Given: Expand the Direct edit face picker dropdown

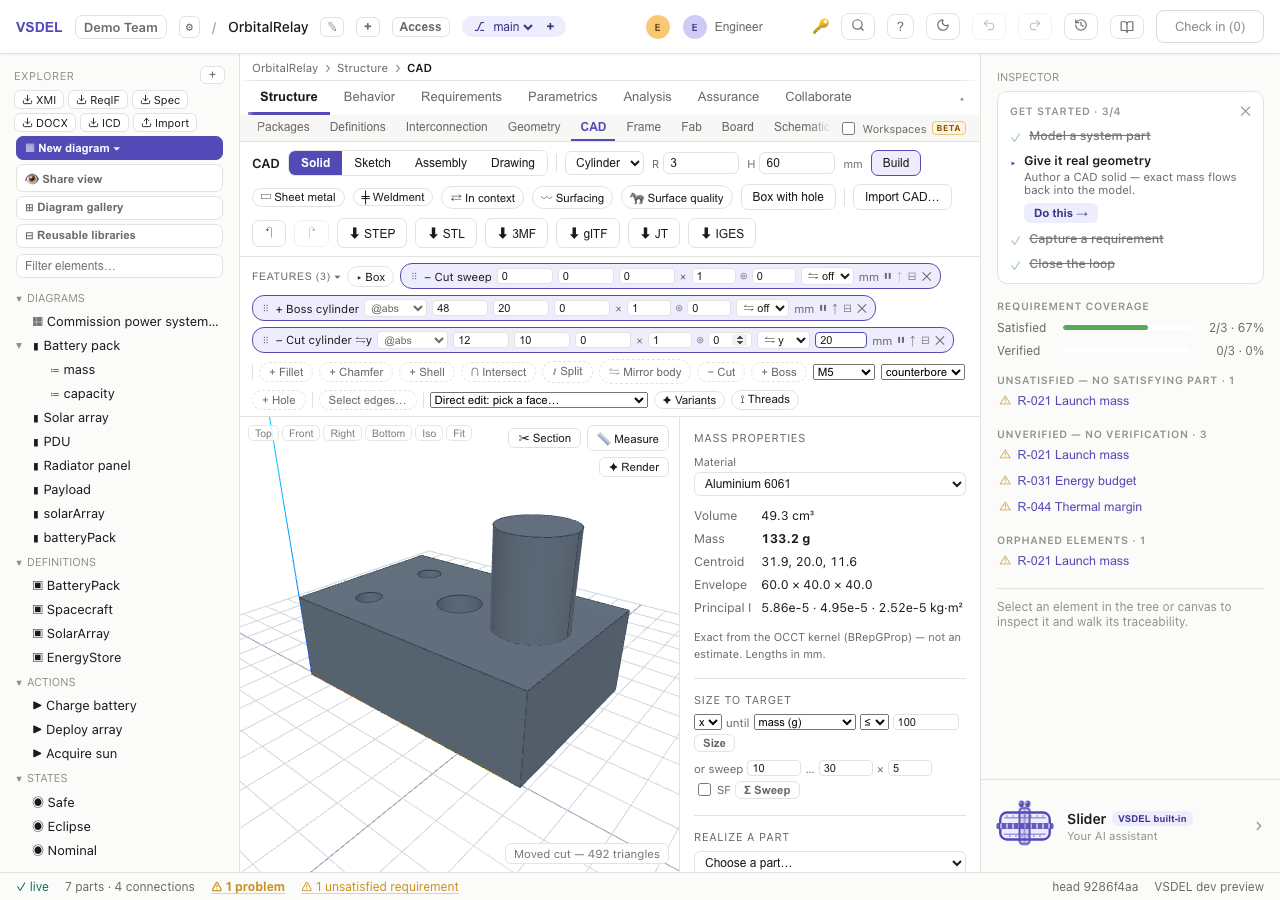Looking at the screenshot, I should [x=539, y=400].
